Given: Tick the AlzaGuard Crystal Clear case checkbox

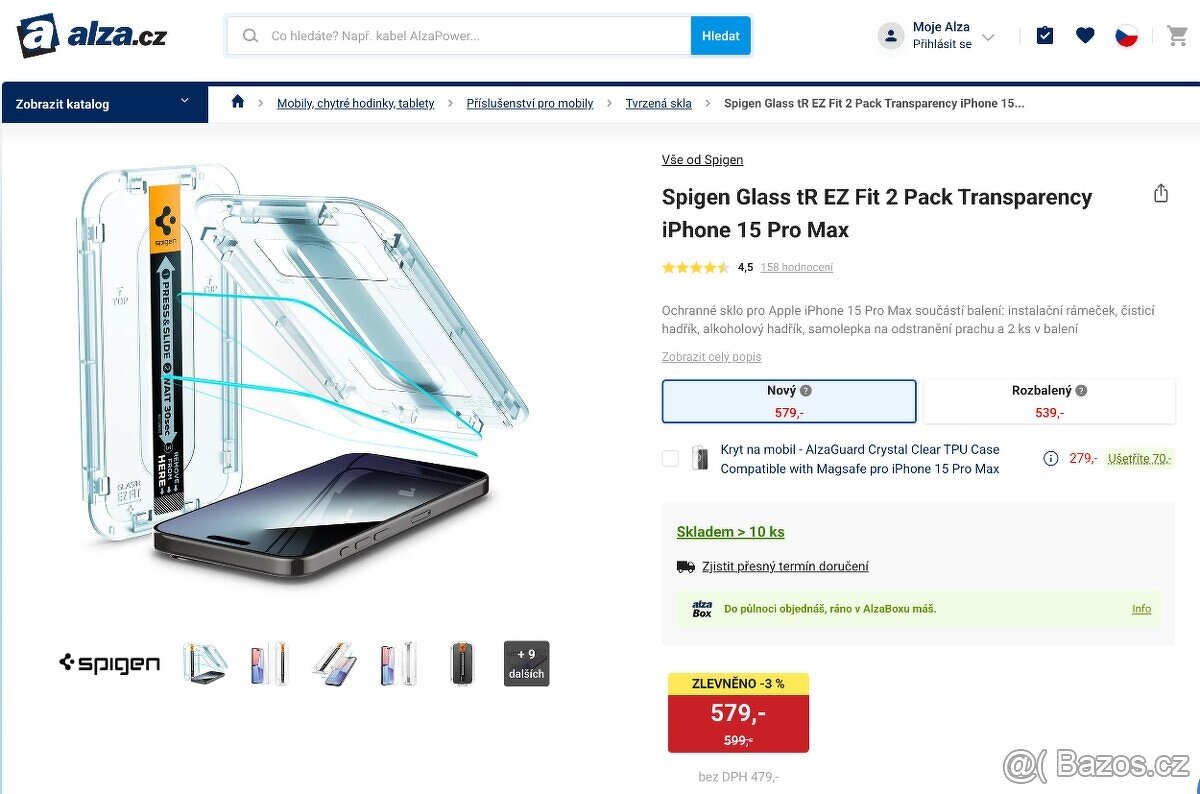Looking at the screenshot, I should point(670,459).
